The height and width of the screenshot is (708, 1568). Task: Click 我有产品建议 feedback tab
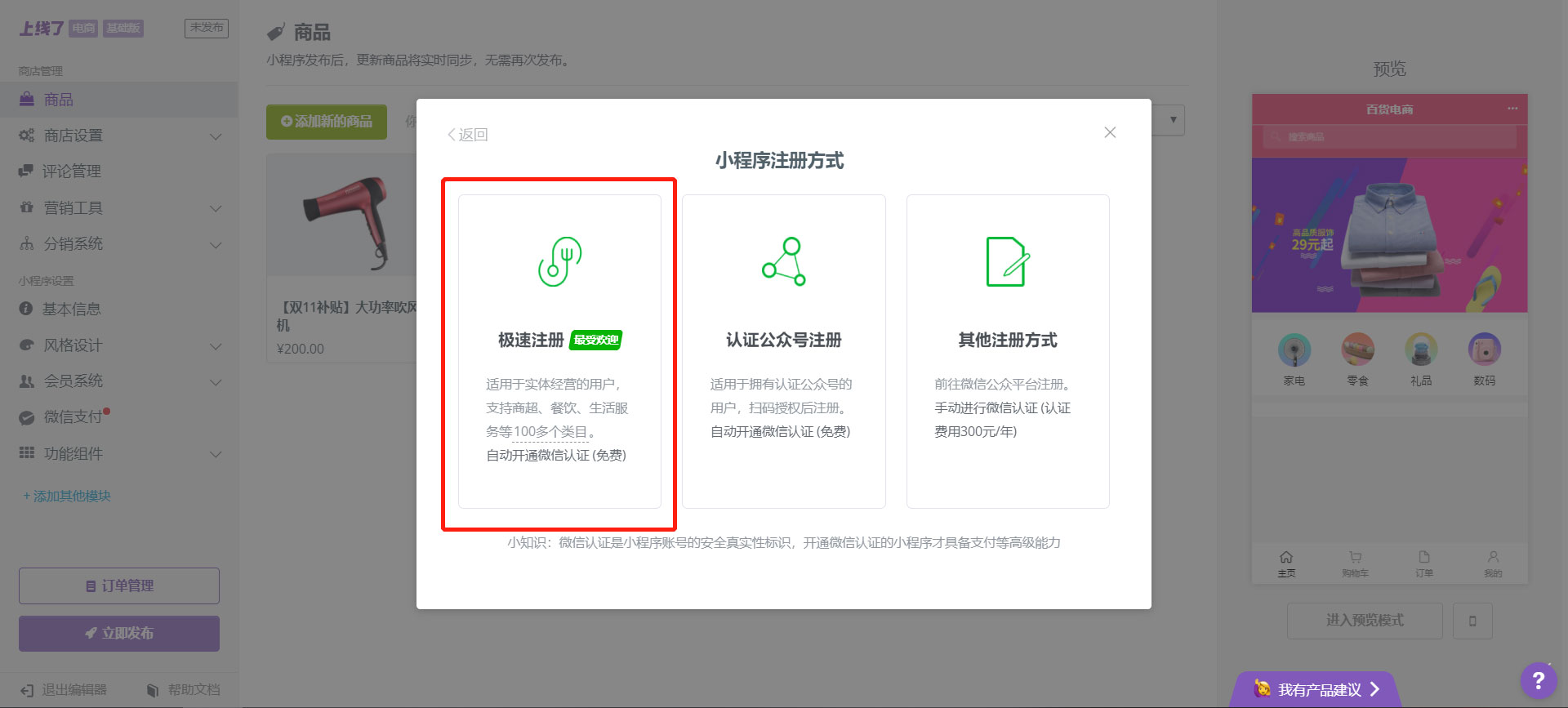(x=1316, y=690)
